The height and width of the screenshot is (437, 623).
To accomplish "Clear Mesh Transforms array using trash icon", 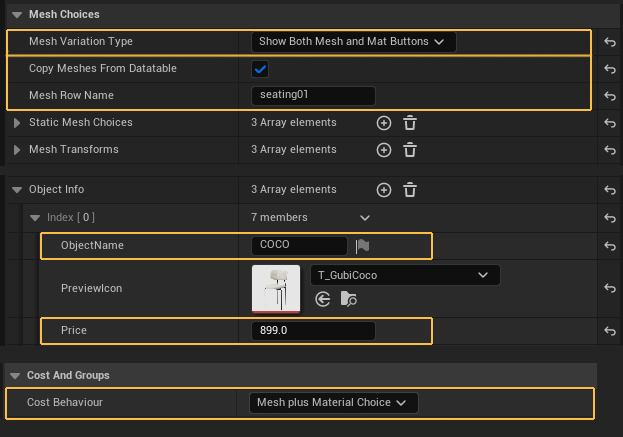I will (x=409, y=150).
